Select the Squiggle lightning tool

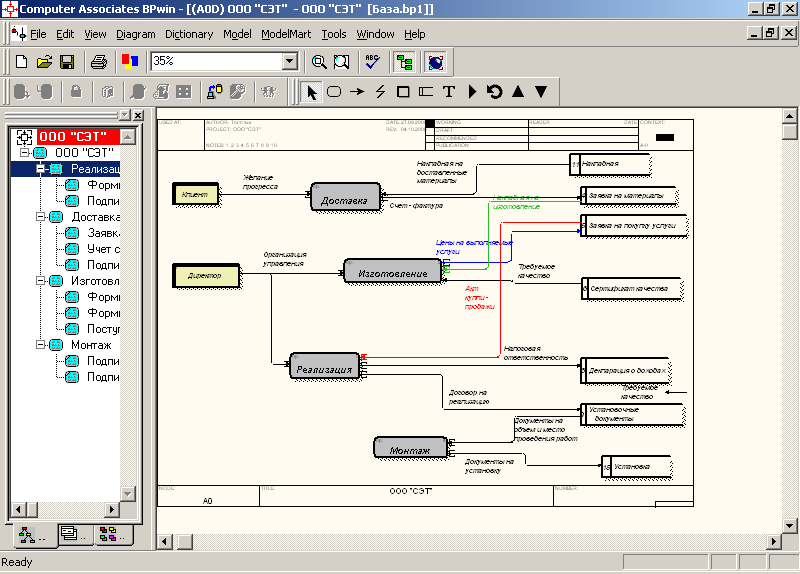380,92
